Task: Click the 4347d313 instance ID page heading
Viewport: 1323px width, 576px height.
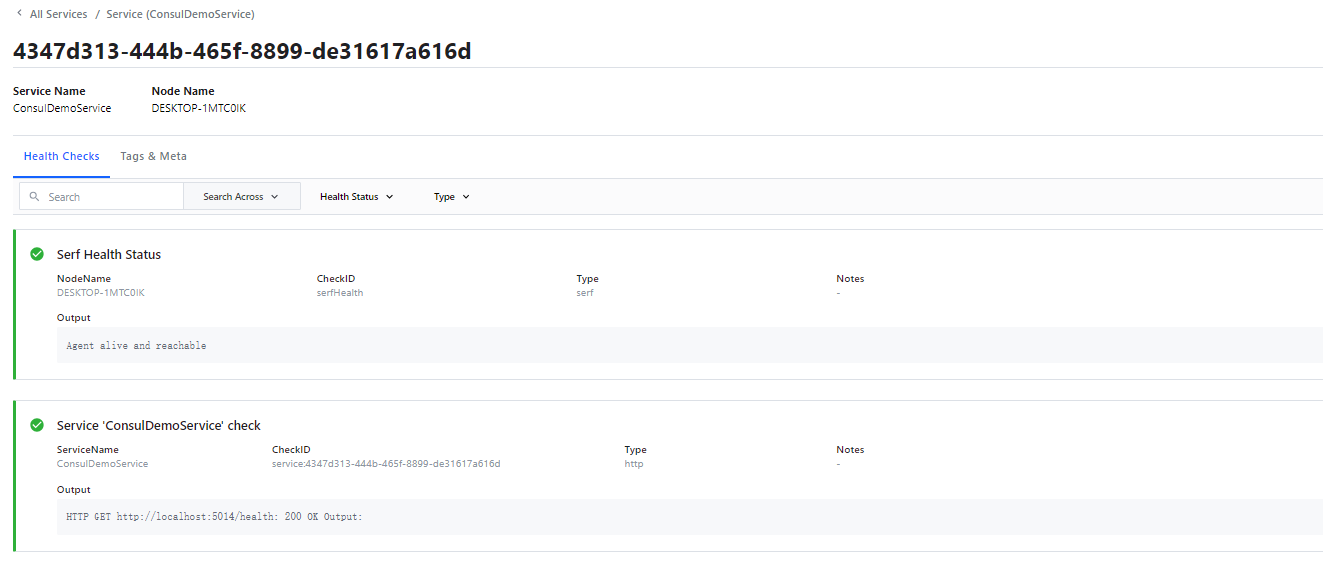Action: coord(242,51)
